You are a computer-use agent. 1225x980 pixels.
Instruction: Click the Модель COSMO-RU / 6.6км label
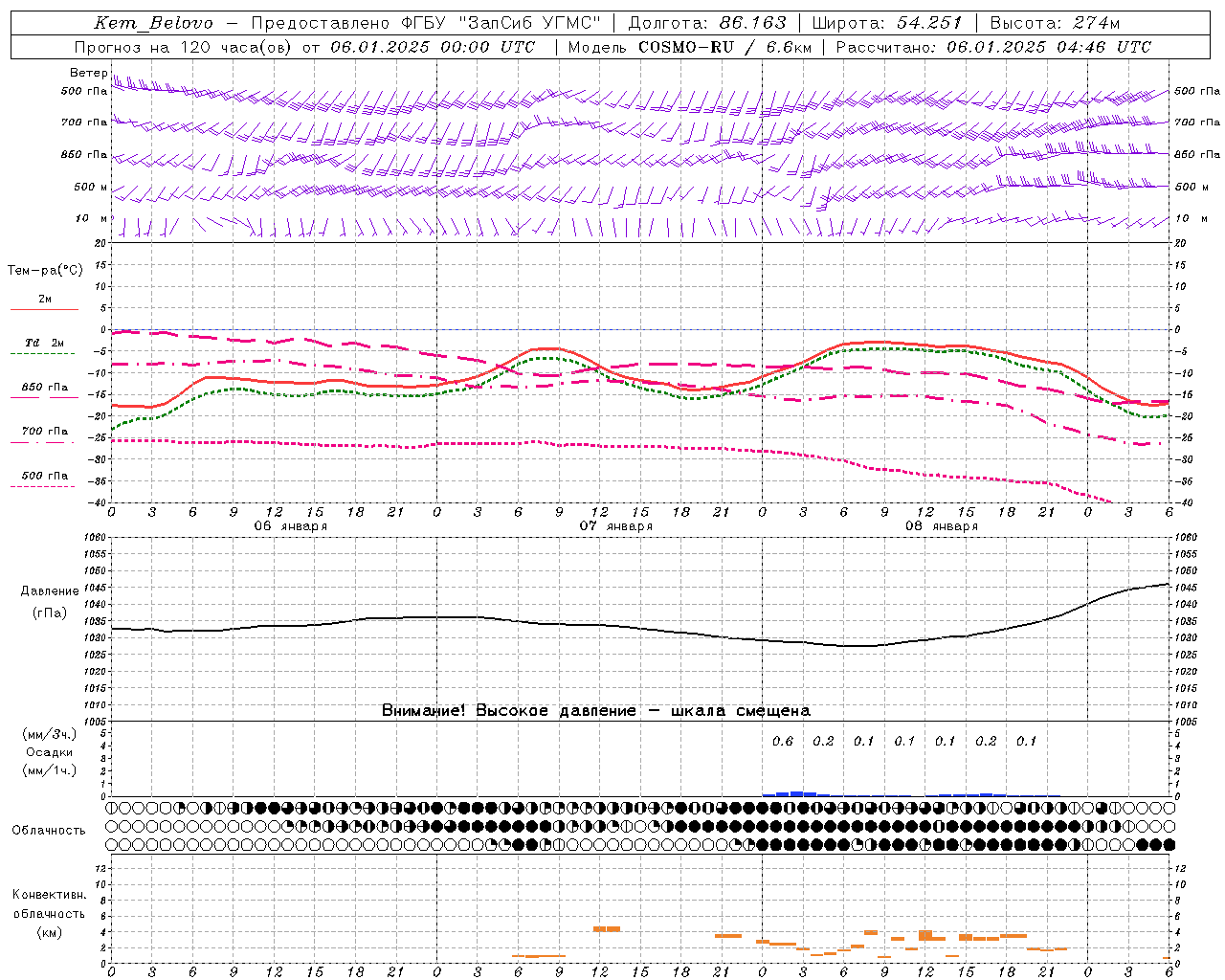(x=690, y=47)
